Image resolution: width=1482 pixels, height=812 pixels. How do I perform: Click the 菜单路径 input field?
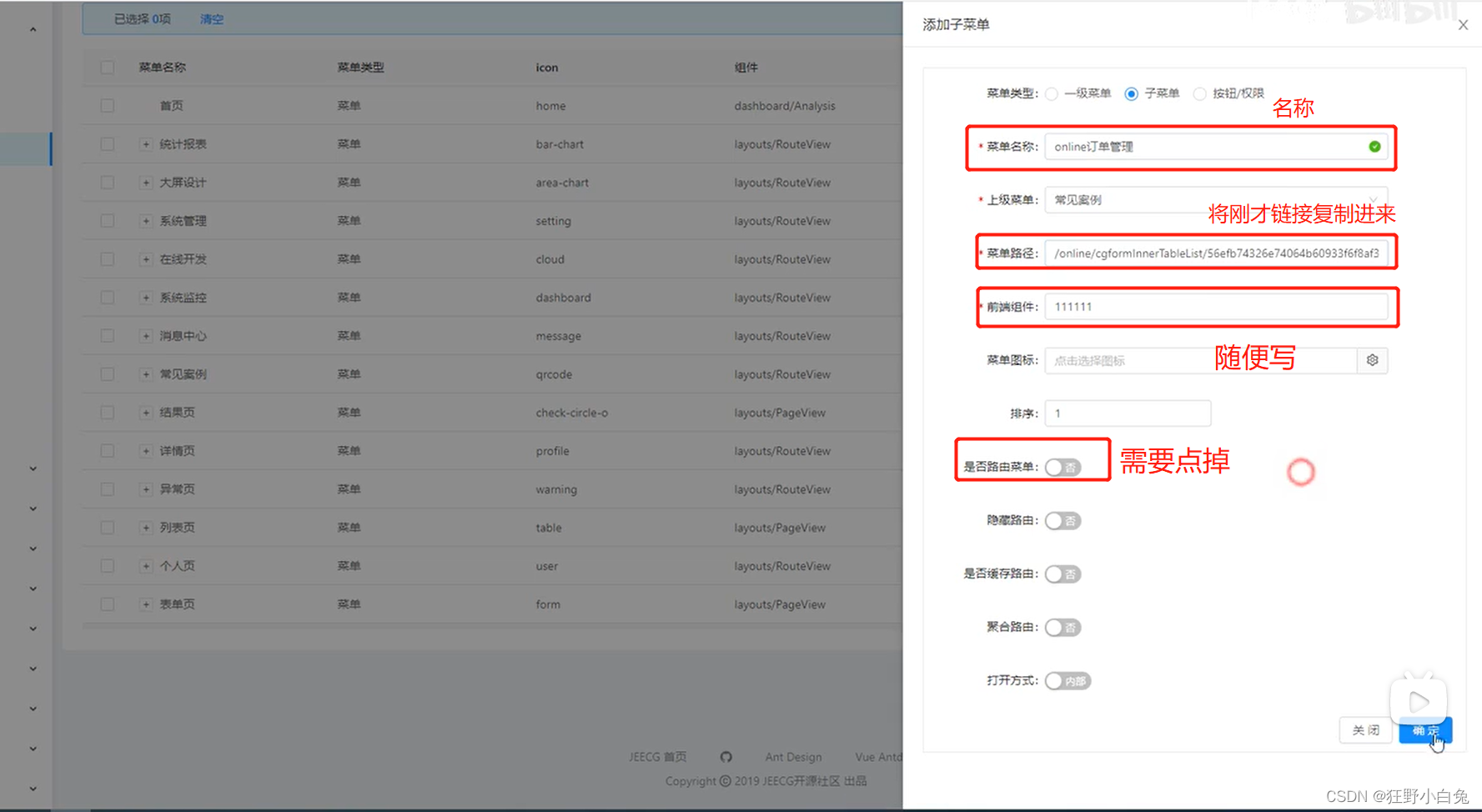1216,253
